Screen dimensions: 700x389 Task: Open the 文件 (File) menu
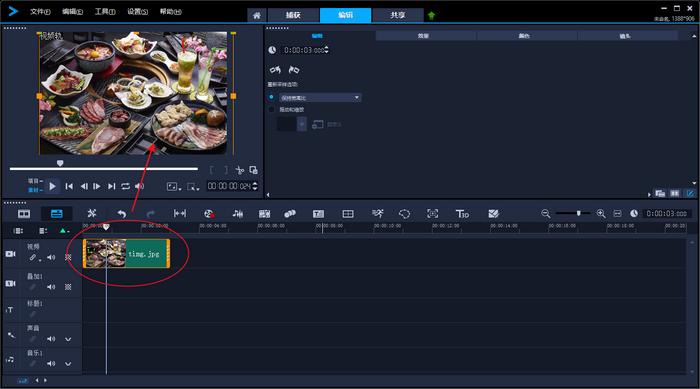(40, 12)
